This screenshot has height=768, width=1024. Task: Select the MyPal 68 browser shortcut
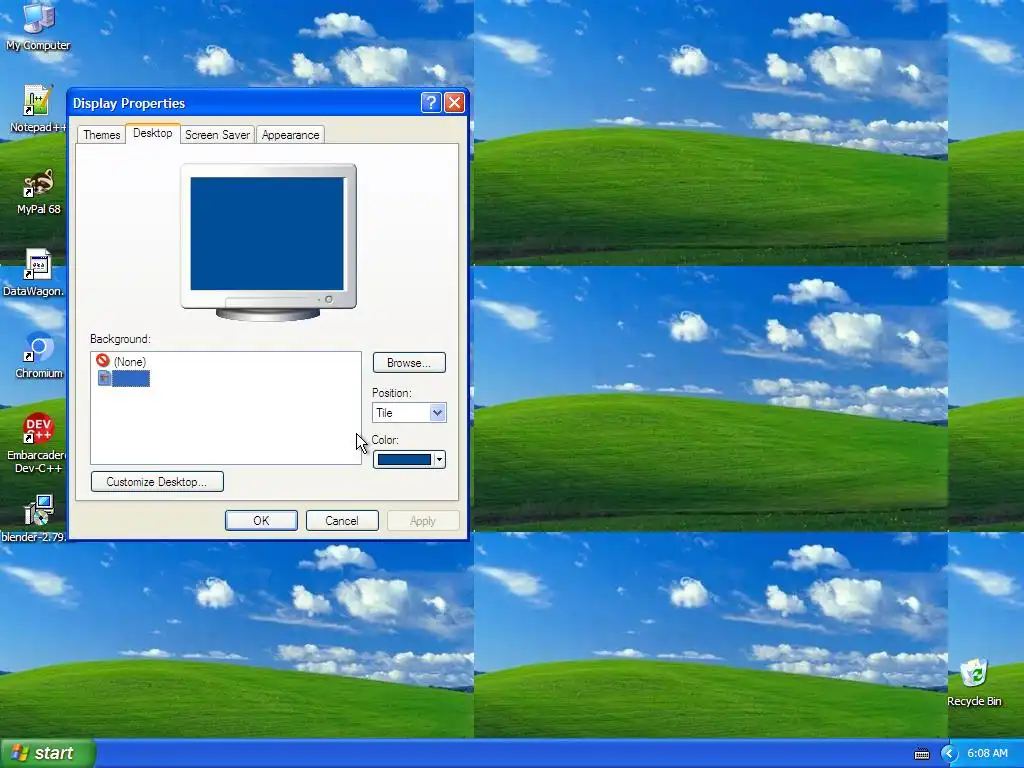point(38,192)
